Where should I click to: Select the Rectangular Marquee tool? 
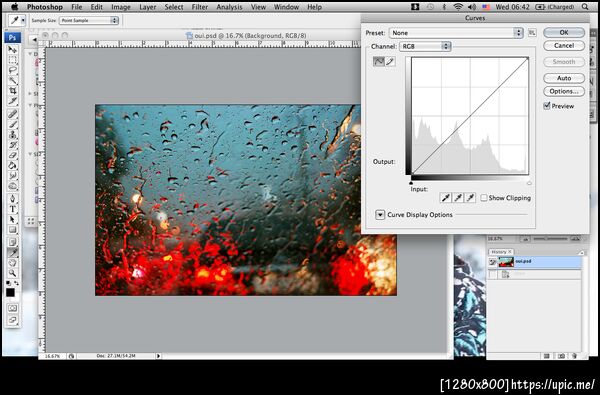(12, 60)
